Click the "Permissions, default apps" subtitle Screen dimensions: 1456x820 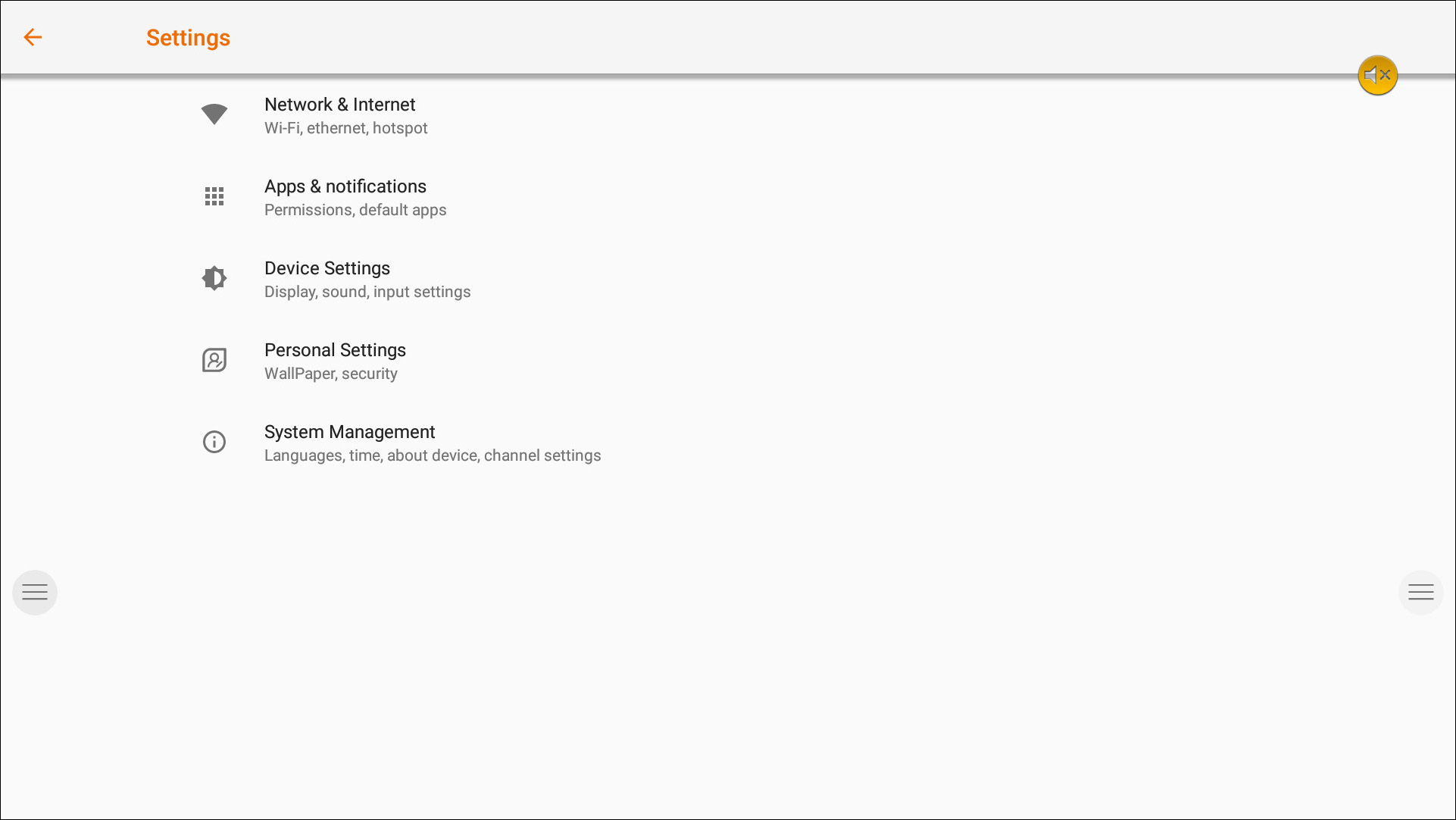click(x=355, y=210)
